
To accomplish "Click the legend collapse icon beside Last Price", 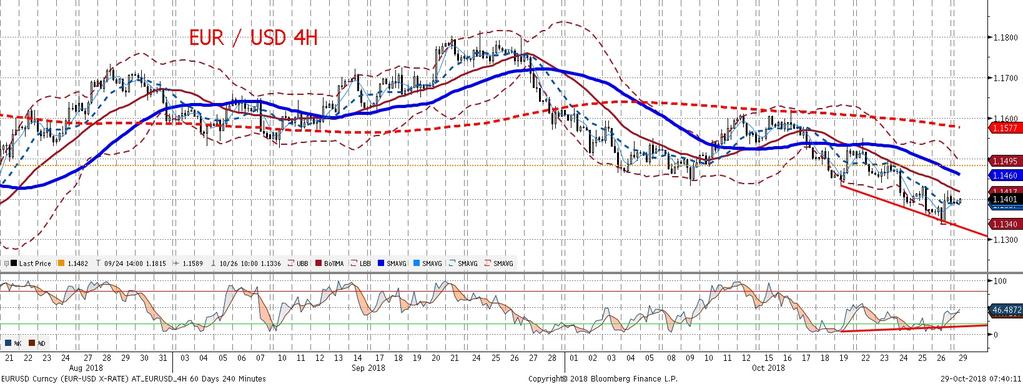I will click(6, 263).
